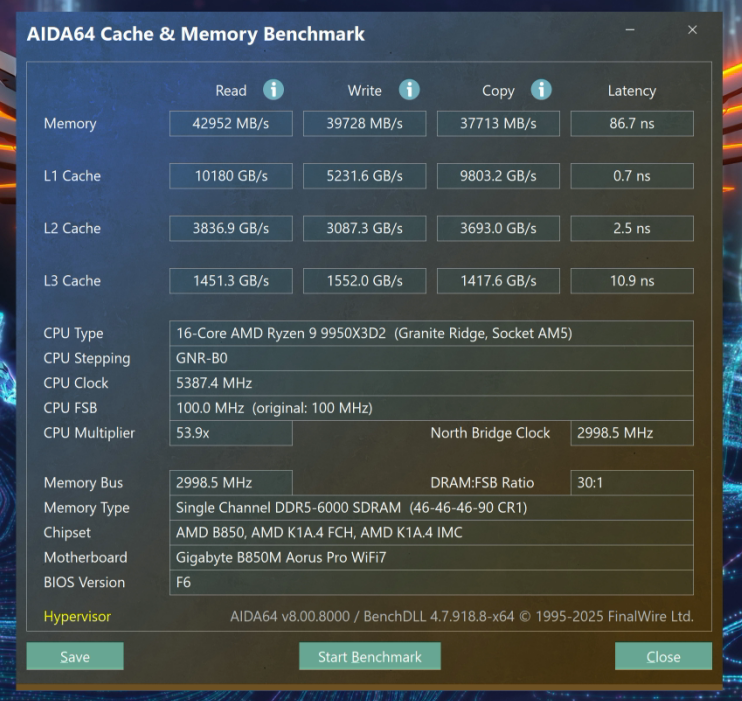742x701 pixels.
Task: Select the Memory read value 42952 MB/s
Action: pyautogui.click(x=231, y=124)
